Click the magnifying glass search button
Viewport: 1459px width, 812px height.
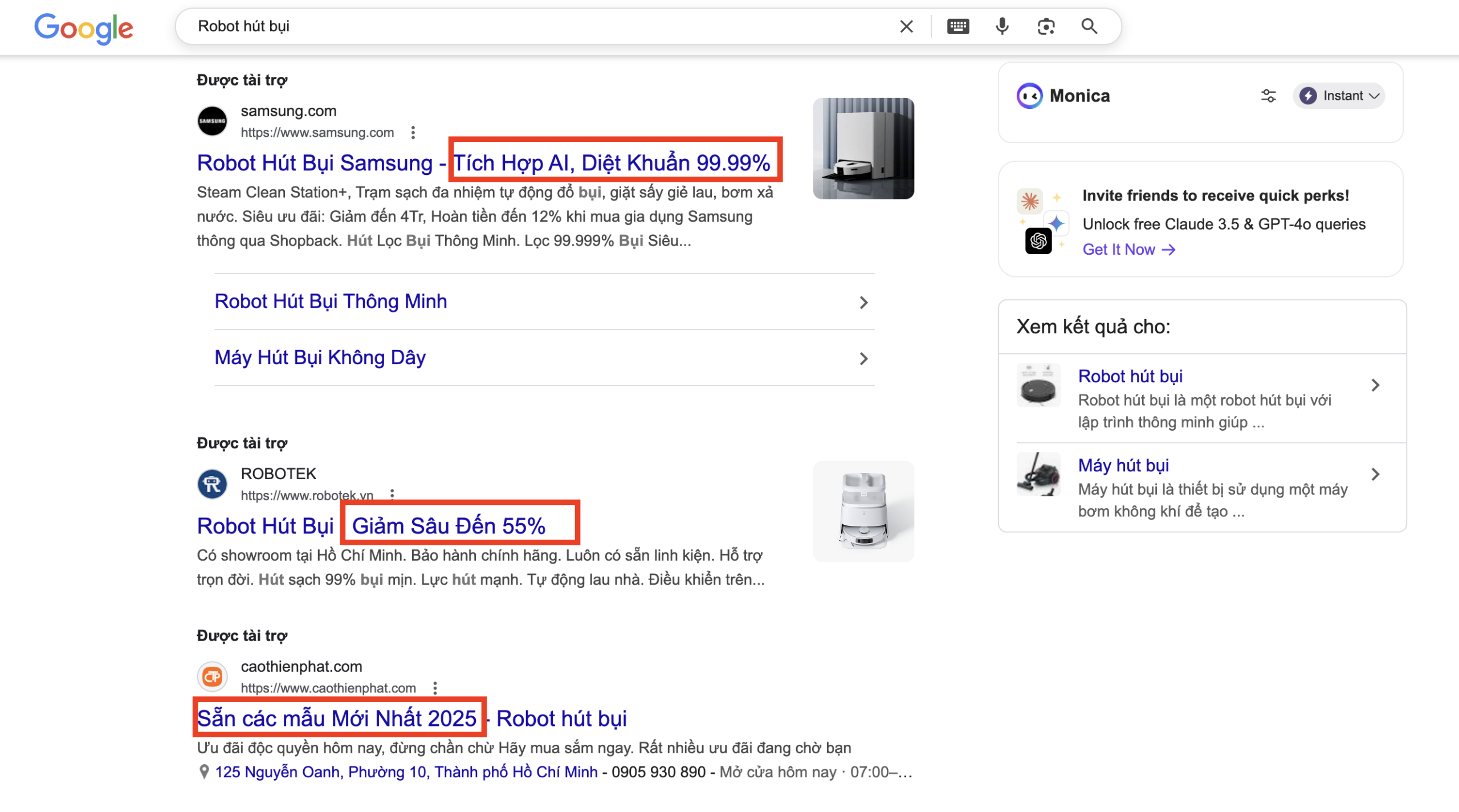(x=1089, y=26)
